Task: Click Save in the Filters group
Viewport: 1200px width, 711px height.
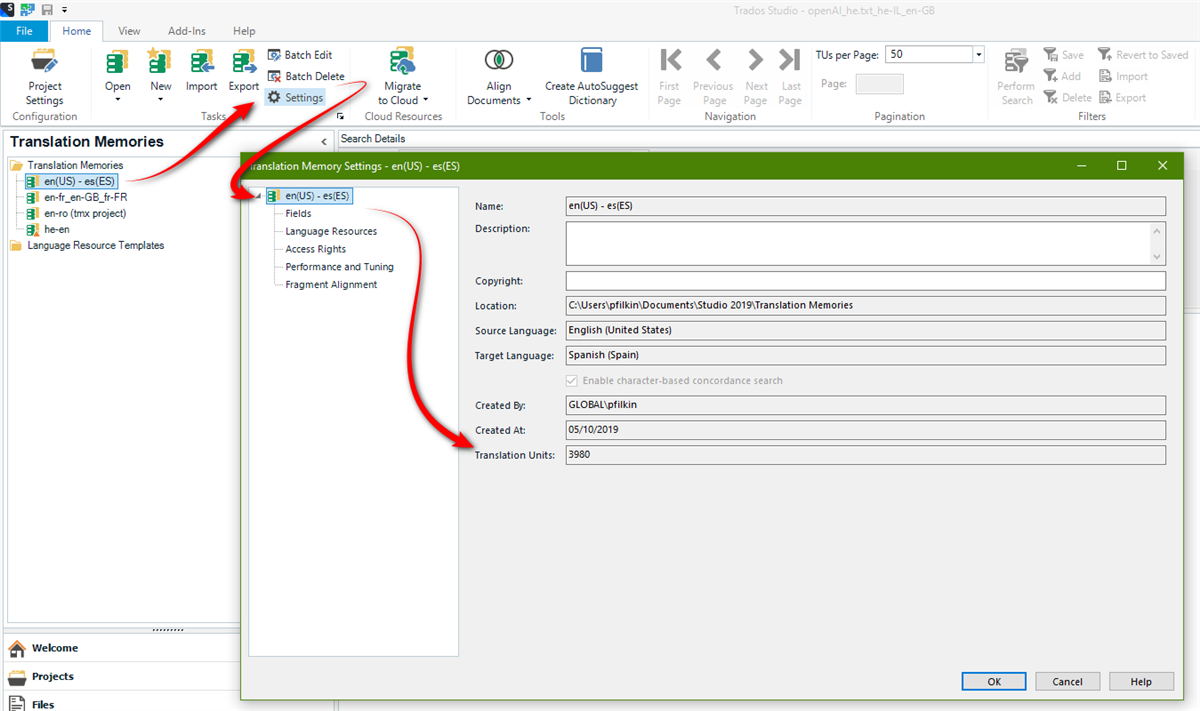Action: coord(1063,55)
